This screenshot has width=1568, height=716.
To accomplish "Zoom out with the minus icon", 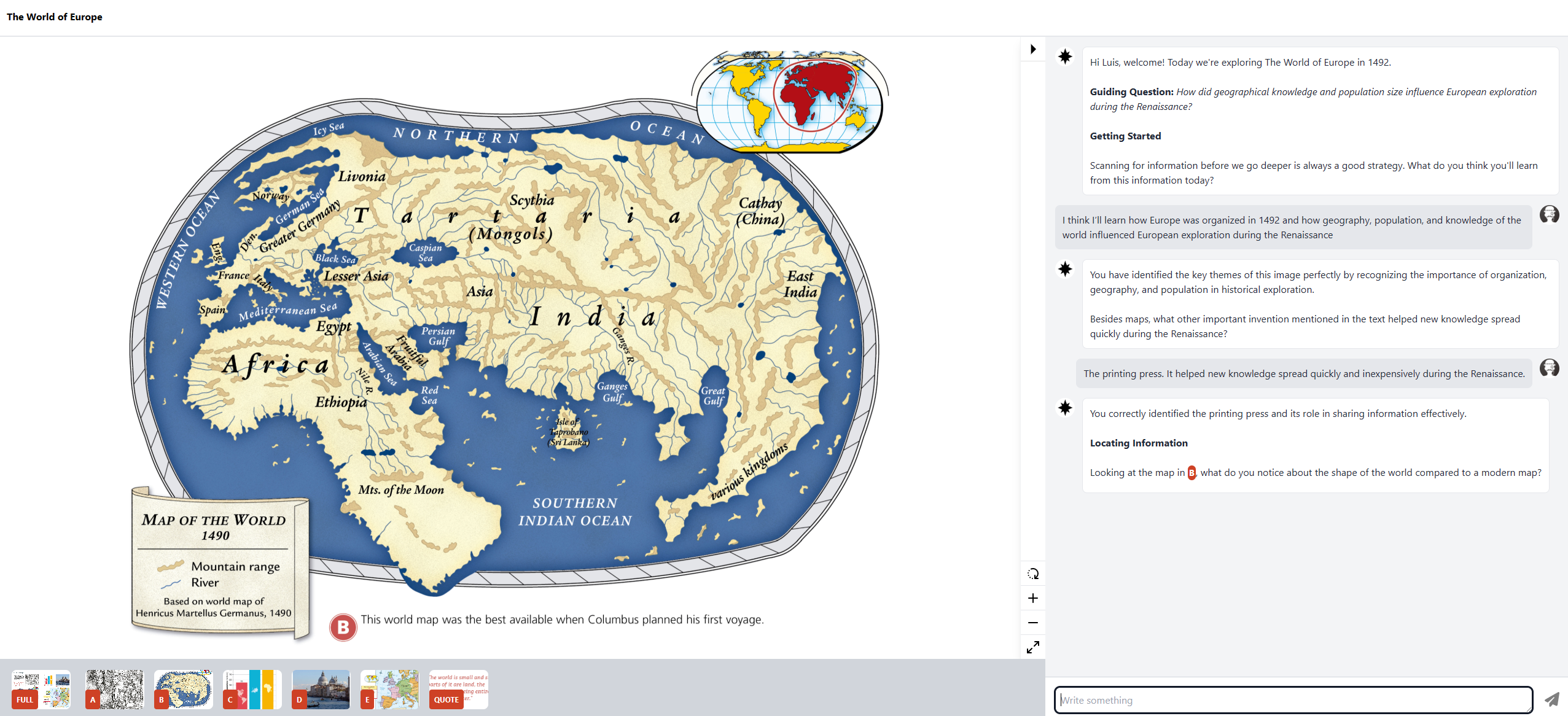I will (1033, 623).
